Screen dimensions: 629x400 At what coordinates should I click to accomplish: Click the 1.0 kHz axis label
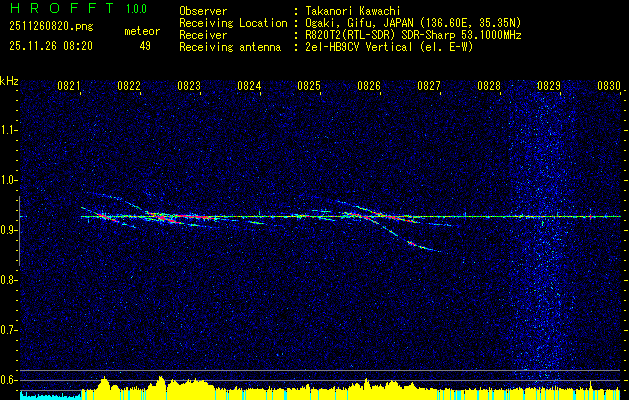pos(8,180)
